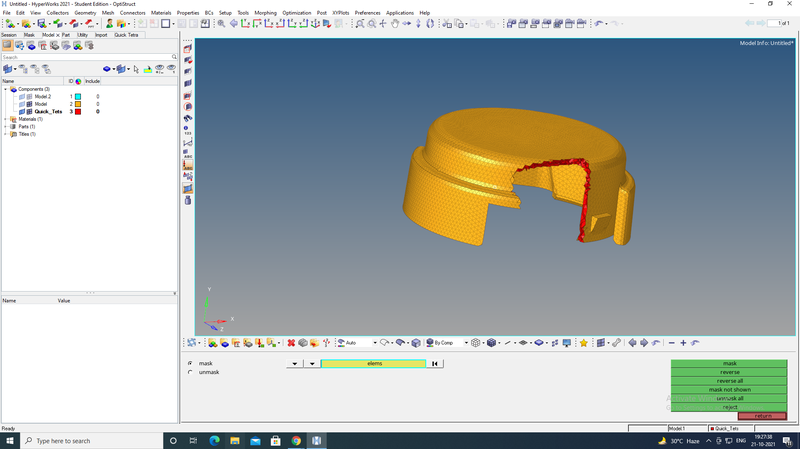Click the color wheel column header
Image resolution: width=800 pixels, height=449 pixels.
pos(79,81)
